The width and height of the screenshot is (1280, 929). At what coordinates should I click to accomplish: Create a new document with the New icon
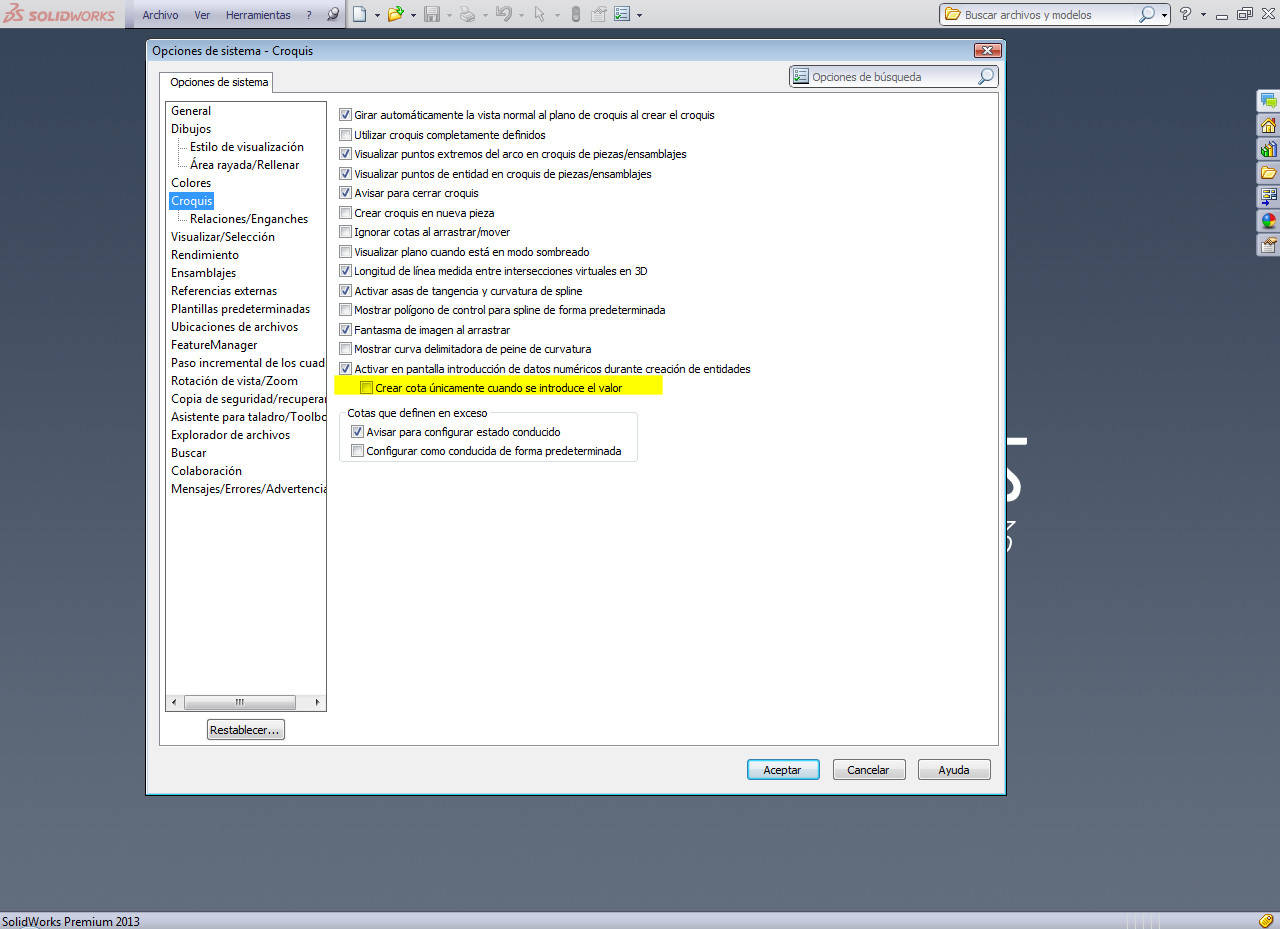pos(359,14)
